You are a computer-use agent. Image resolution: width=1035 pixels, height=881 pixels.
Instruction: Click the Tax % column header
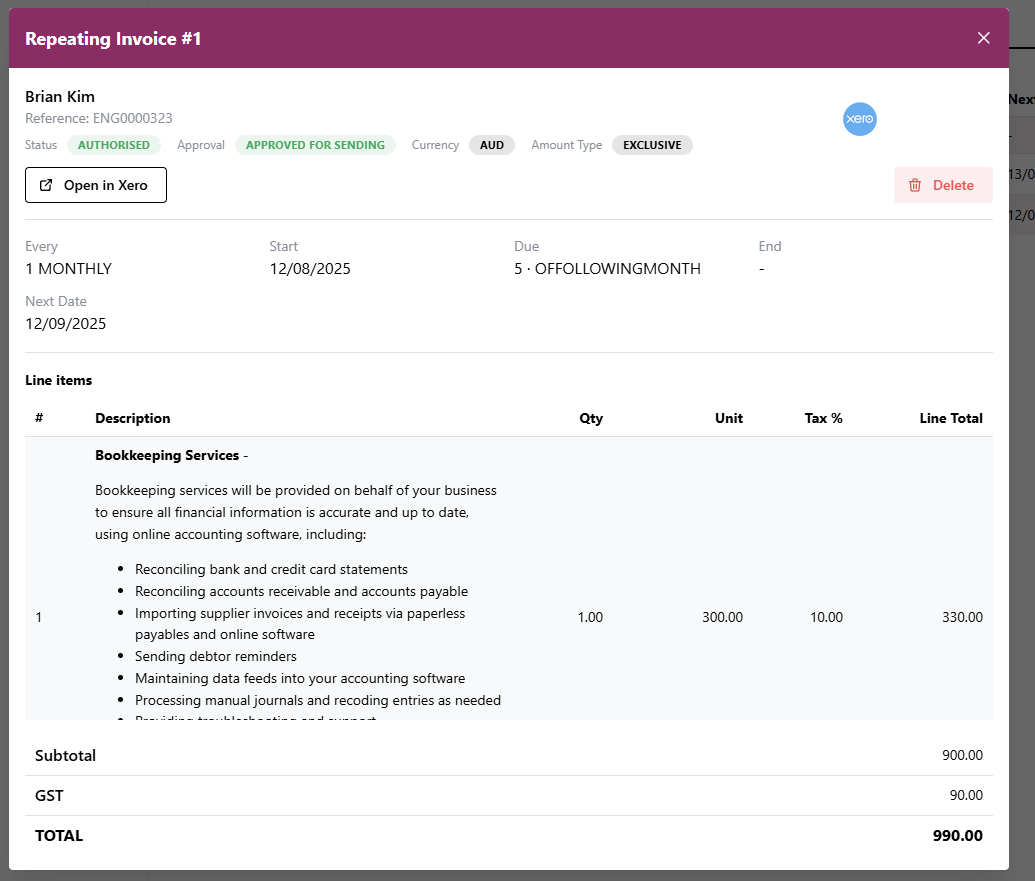[x=823, y=418]
